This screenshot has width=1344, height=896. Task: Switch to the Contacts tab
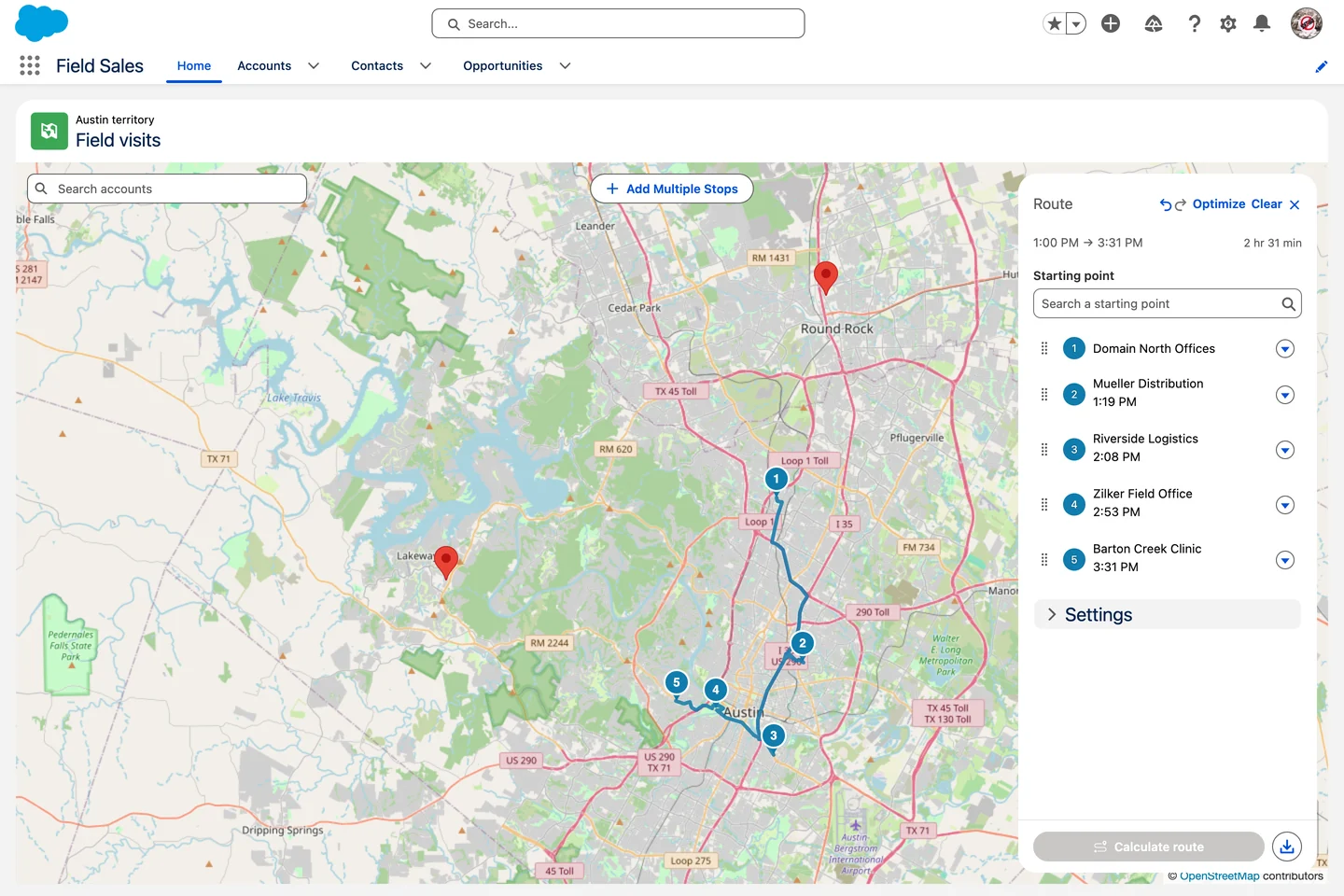[377, 65]
